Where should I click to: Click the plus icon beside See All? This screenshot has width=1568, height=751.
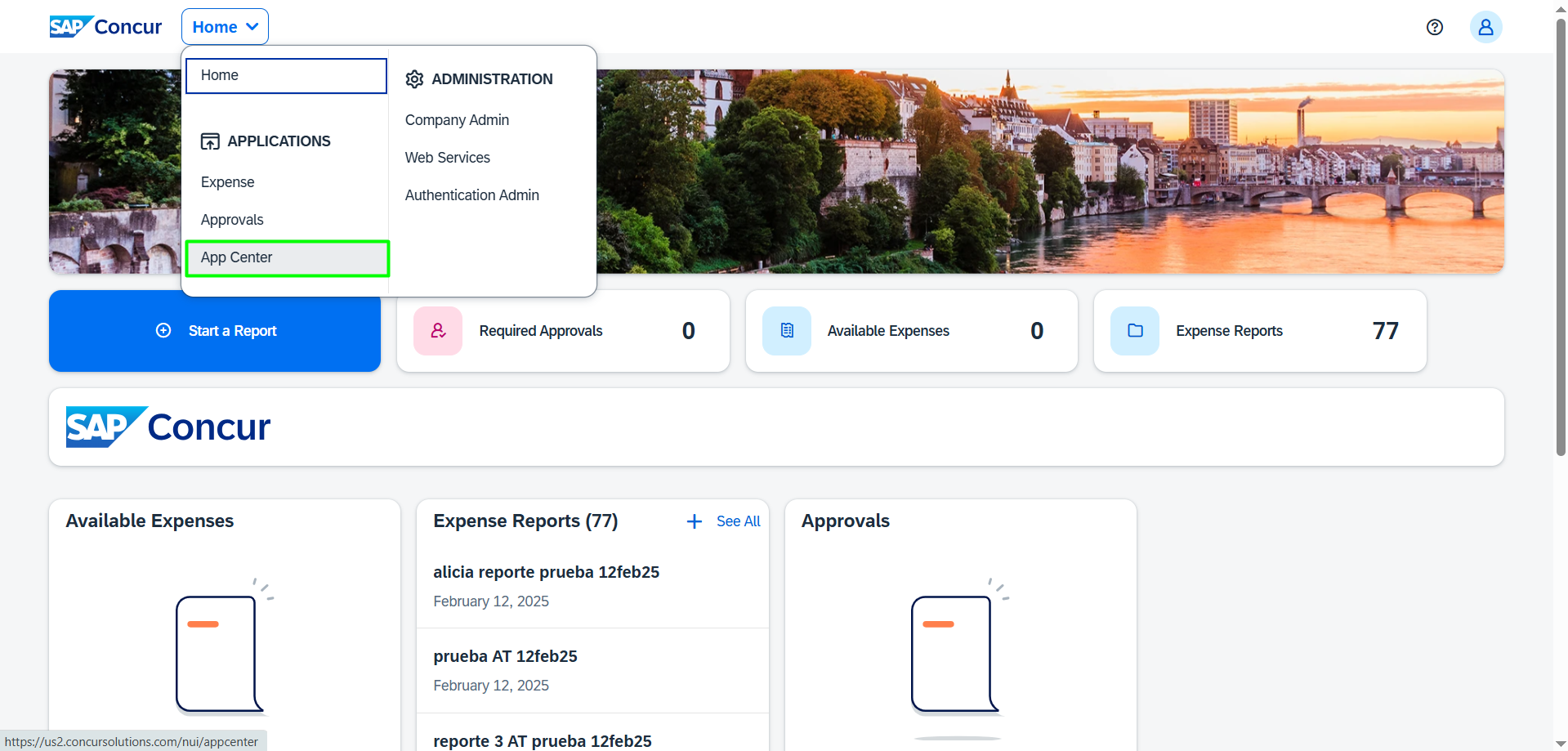[x=694, y=521]
